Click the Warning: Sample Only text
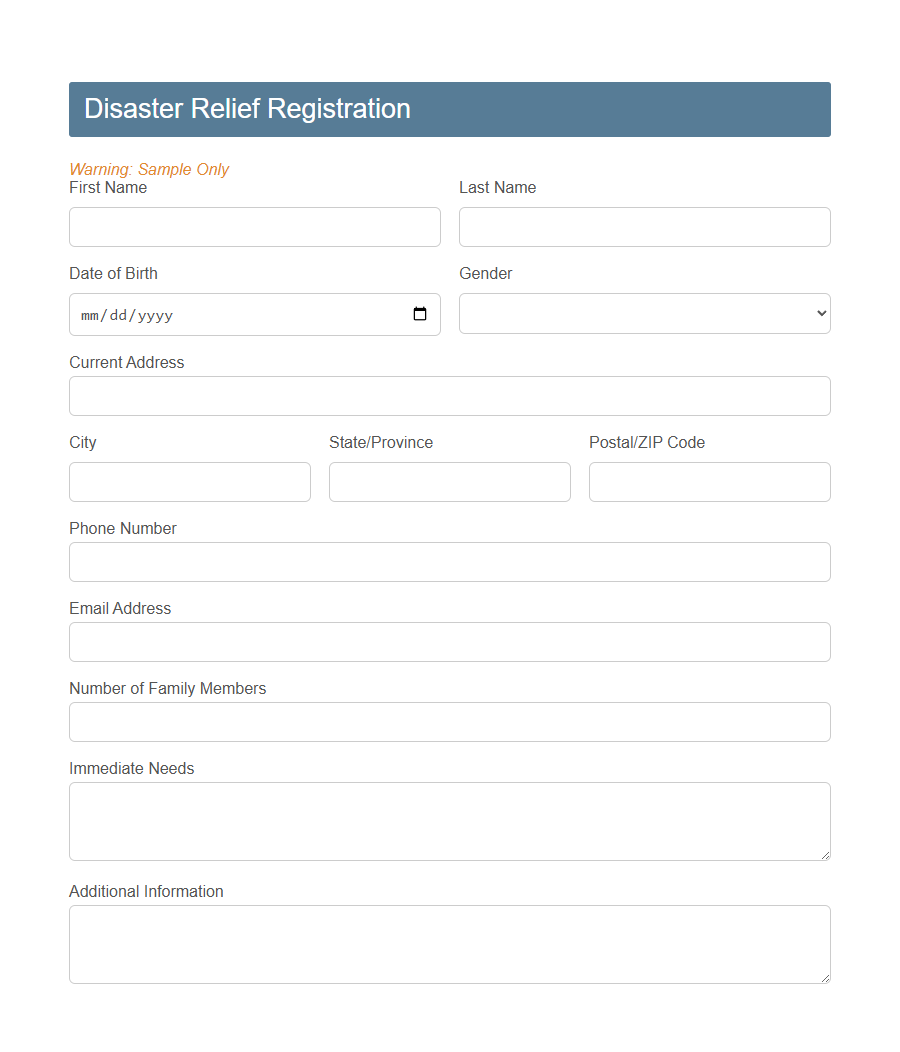The width and height of the screenshot is (900, 1052). coord(149,169)
